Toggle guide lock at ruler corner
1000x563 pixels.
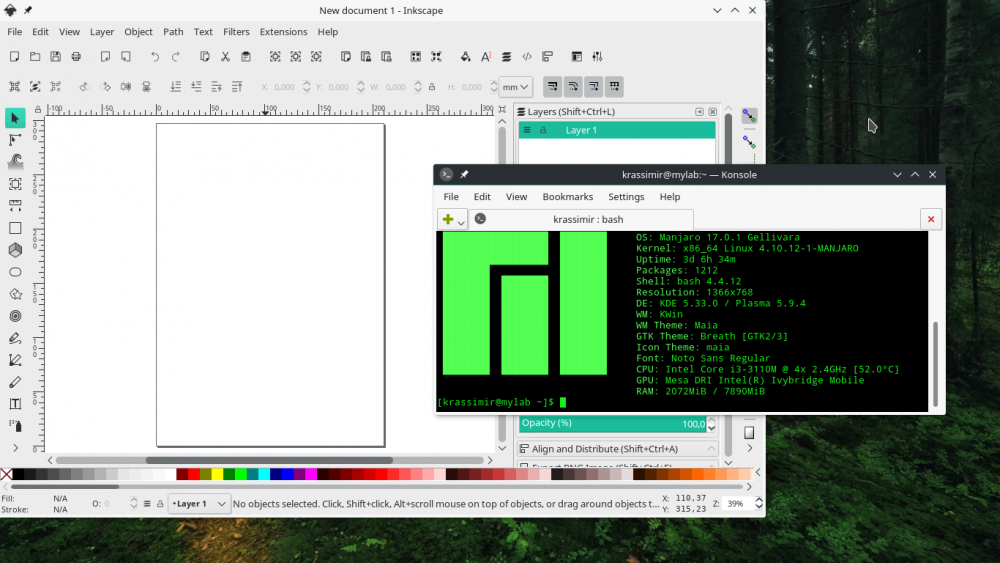tap(38, 110)
